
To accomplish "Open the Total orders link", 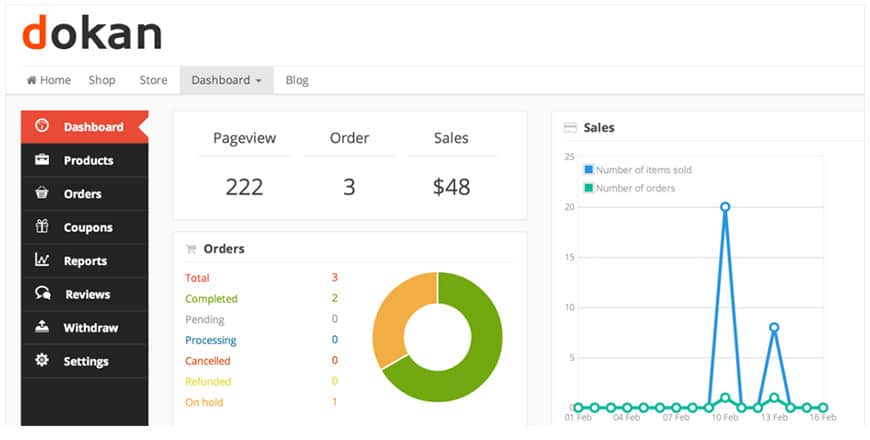I will coord(197,278).
